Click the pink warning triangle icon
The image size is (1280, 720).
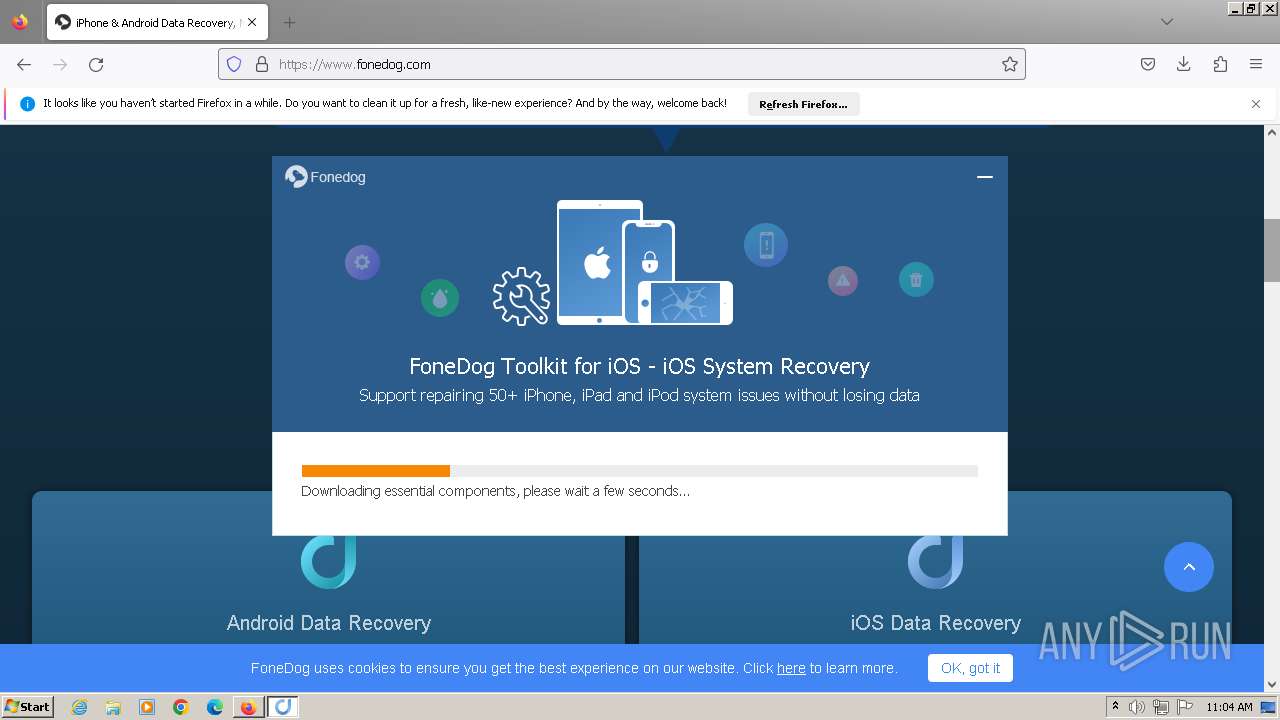tap(843, 280)
